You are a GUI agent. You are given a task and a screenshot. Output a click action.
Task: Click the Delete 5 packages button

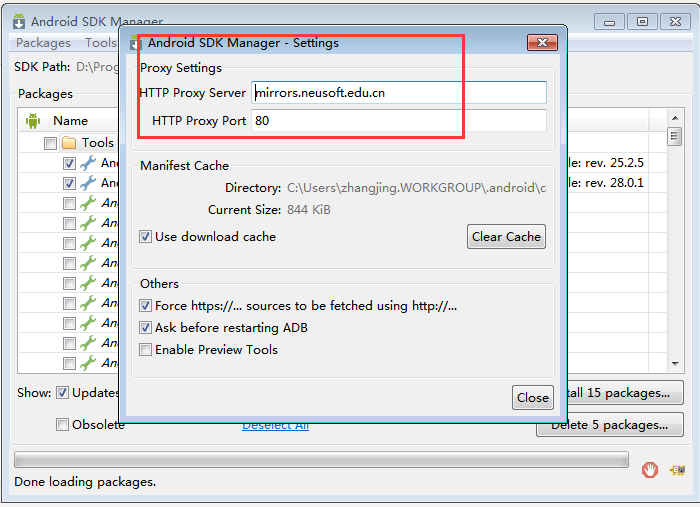[610, 425]
